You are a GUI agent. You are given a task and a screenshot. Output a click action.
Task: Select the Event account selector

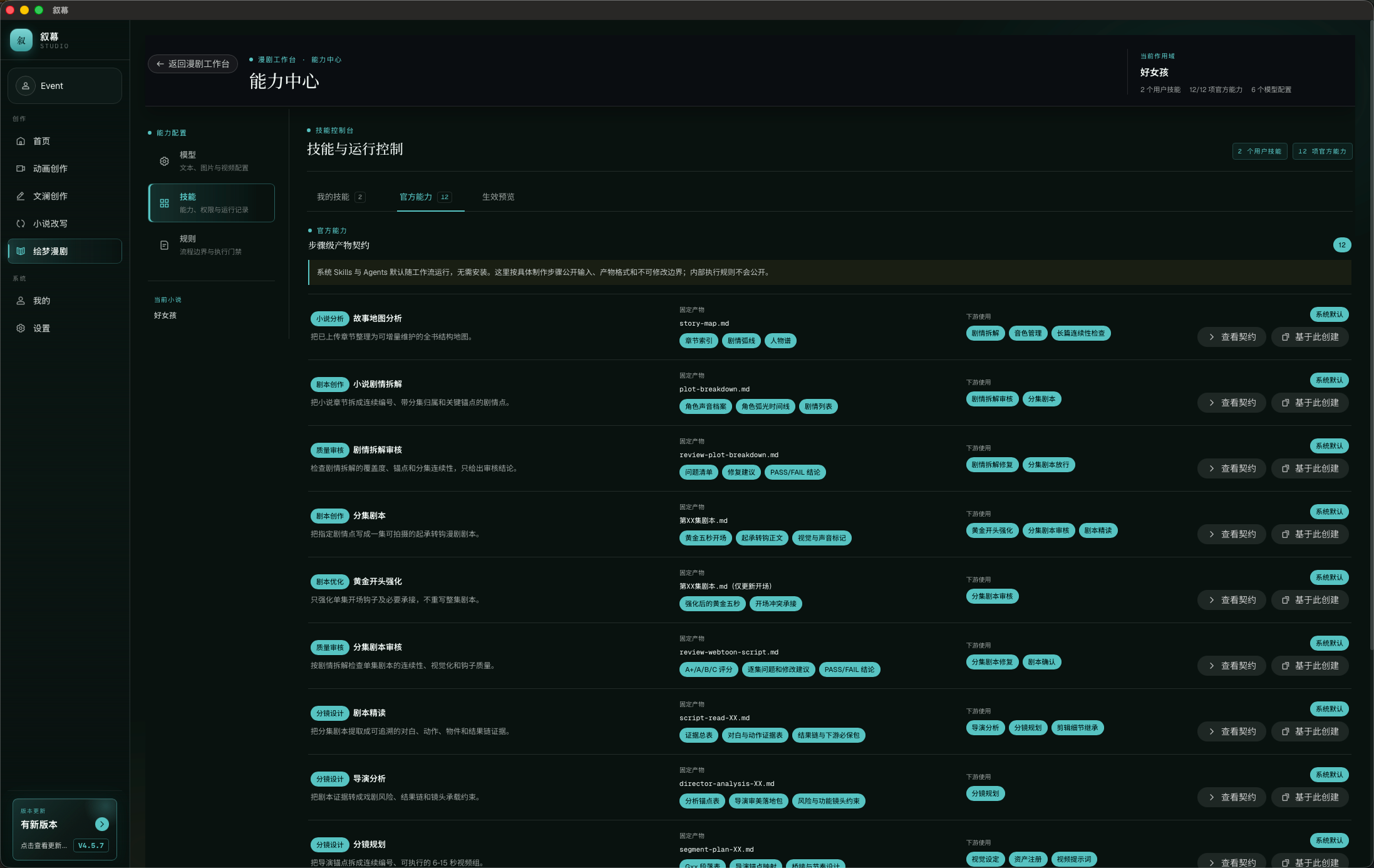tap(65, 86)
